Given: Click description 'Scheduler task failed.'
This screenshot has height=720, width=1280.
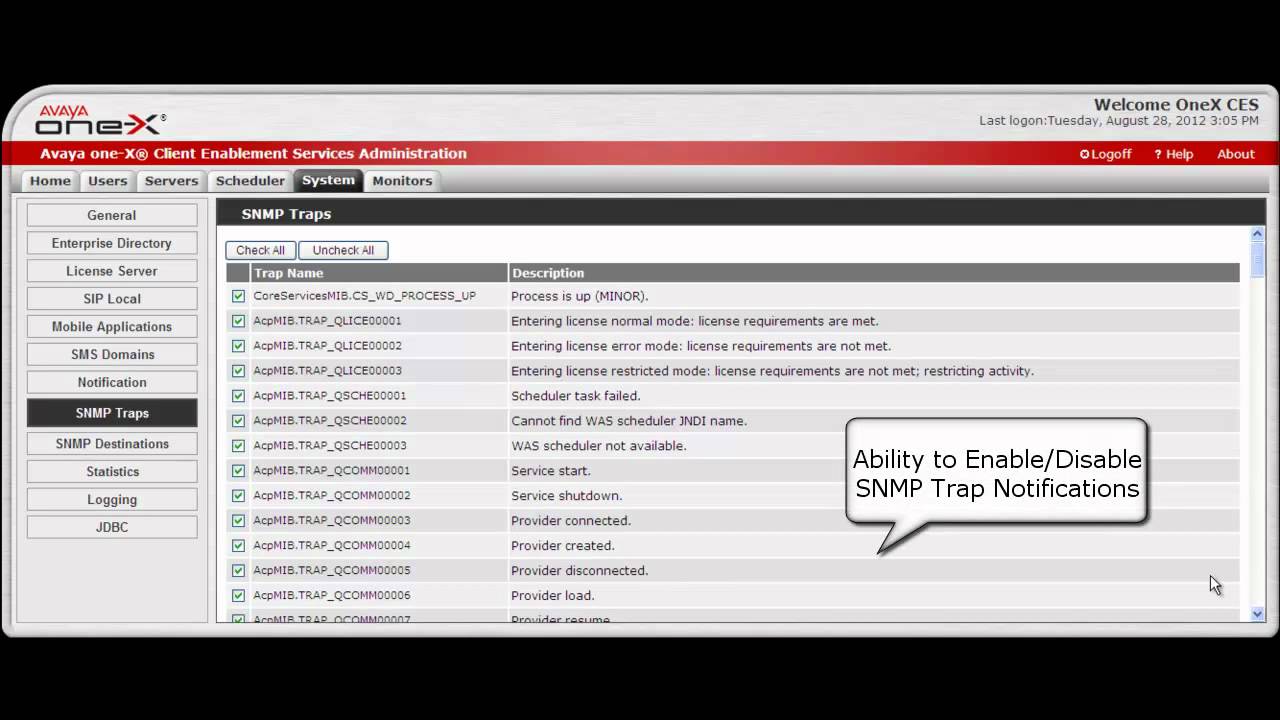Looking at the screenshot, I should [575, 396].
